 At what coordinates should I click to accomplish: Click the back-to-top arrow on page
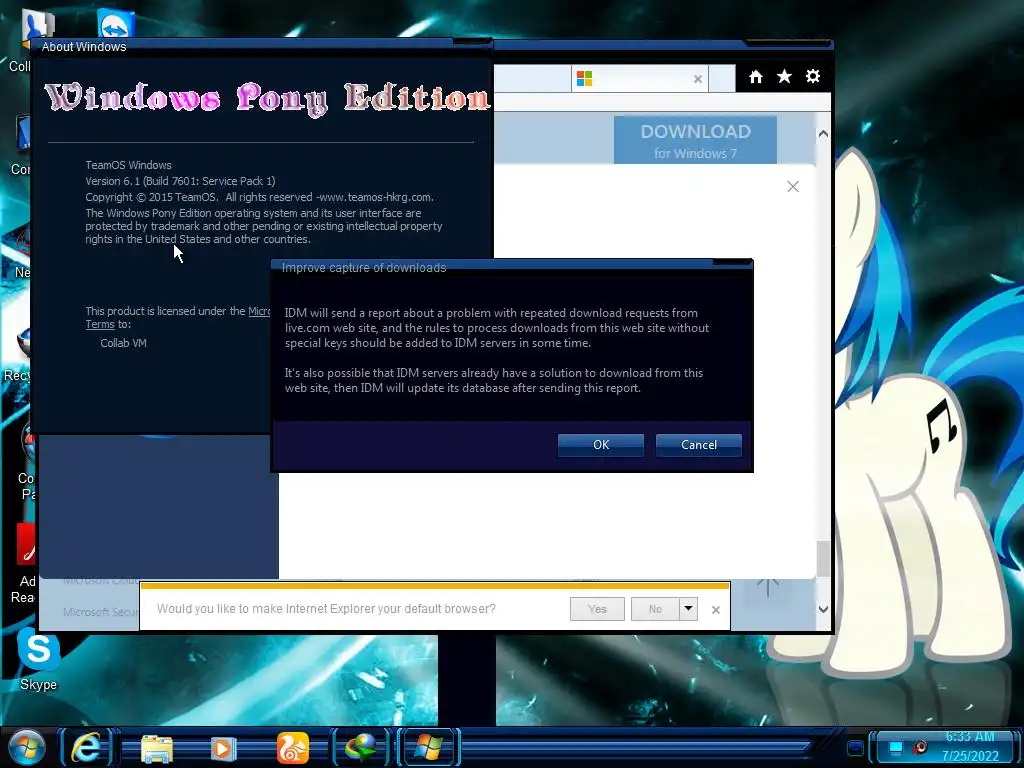(x=768, y=586)
